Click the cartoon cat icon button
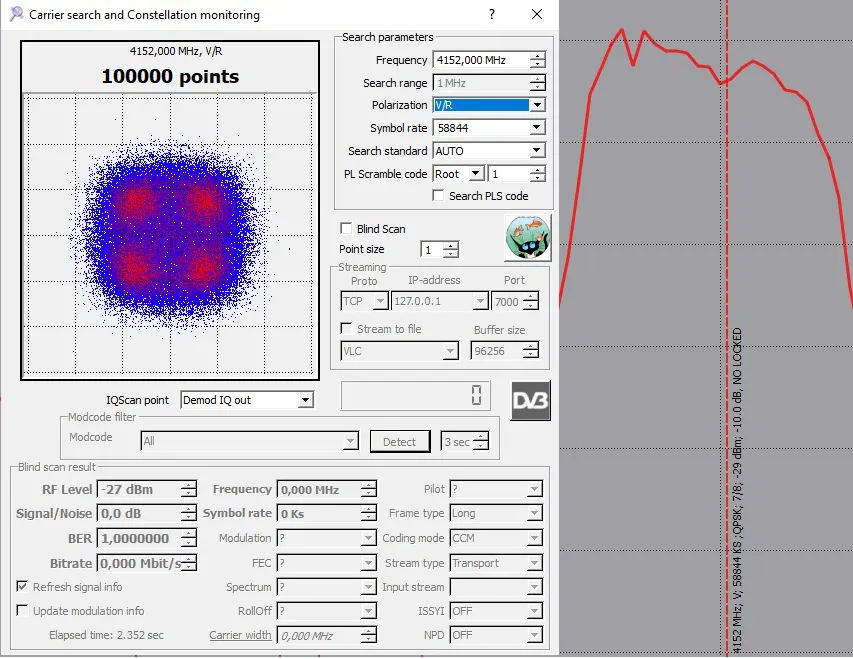Image resolution: width=853 pixels, height=659 pixels. [x=527, y=238]
